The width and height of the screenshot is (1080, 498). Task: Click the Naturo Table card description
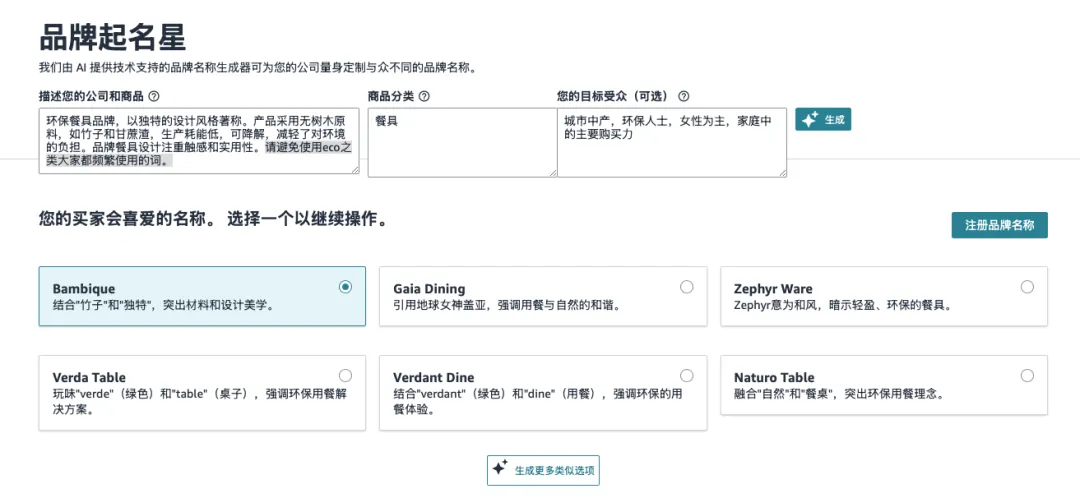(x=838, y=394)
